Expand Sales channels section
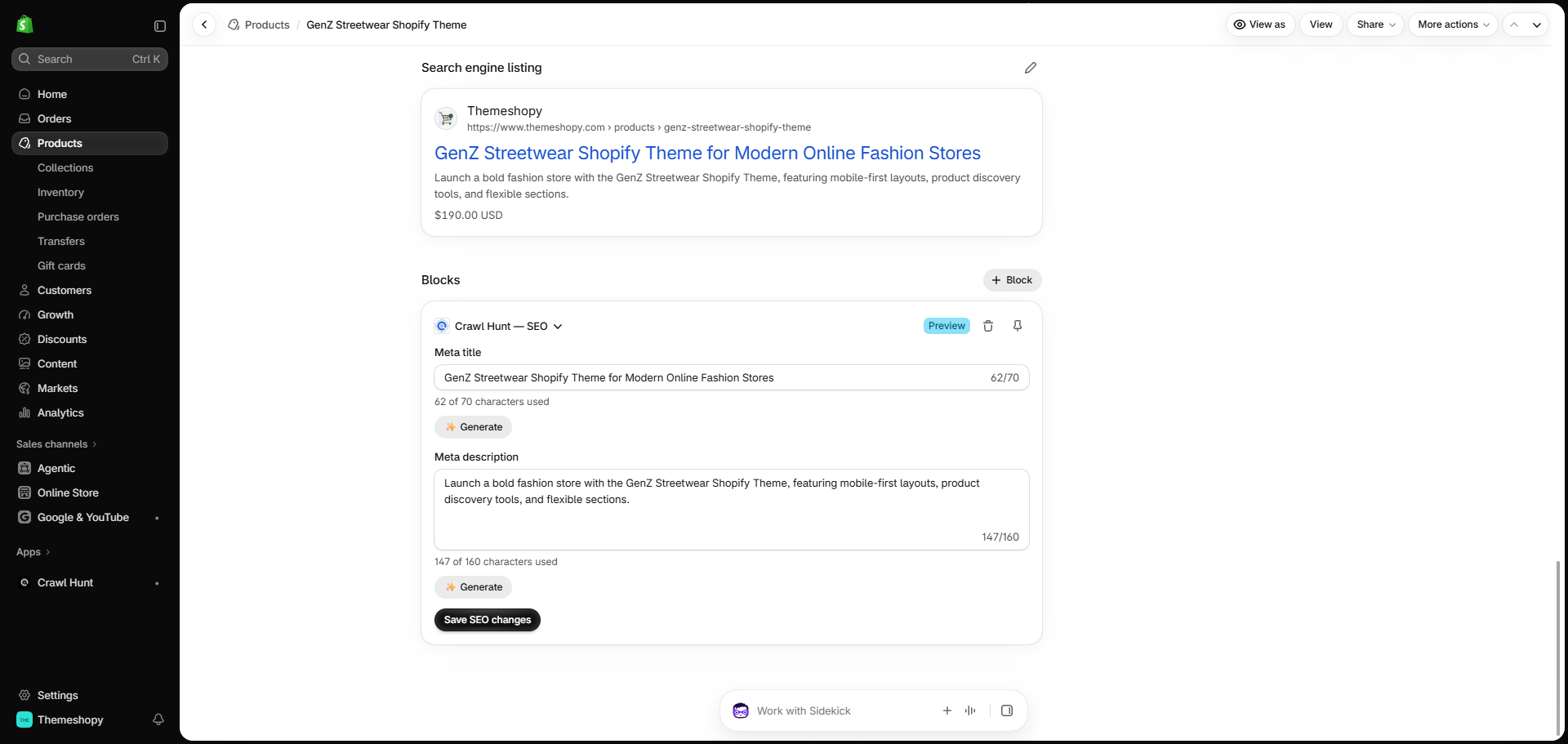 pyautogui.click(x=56, y=444)
